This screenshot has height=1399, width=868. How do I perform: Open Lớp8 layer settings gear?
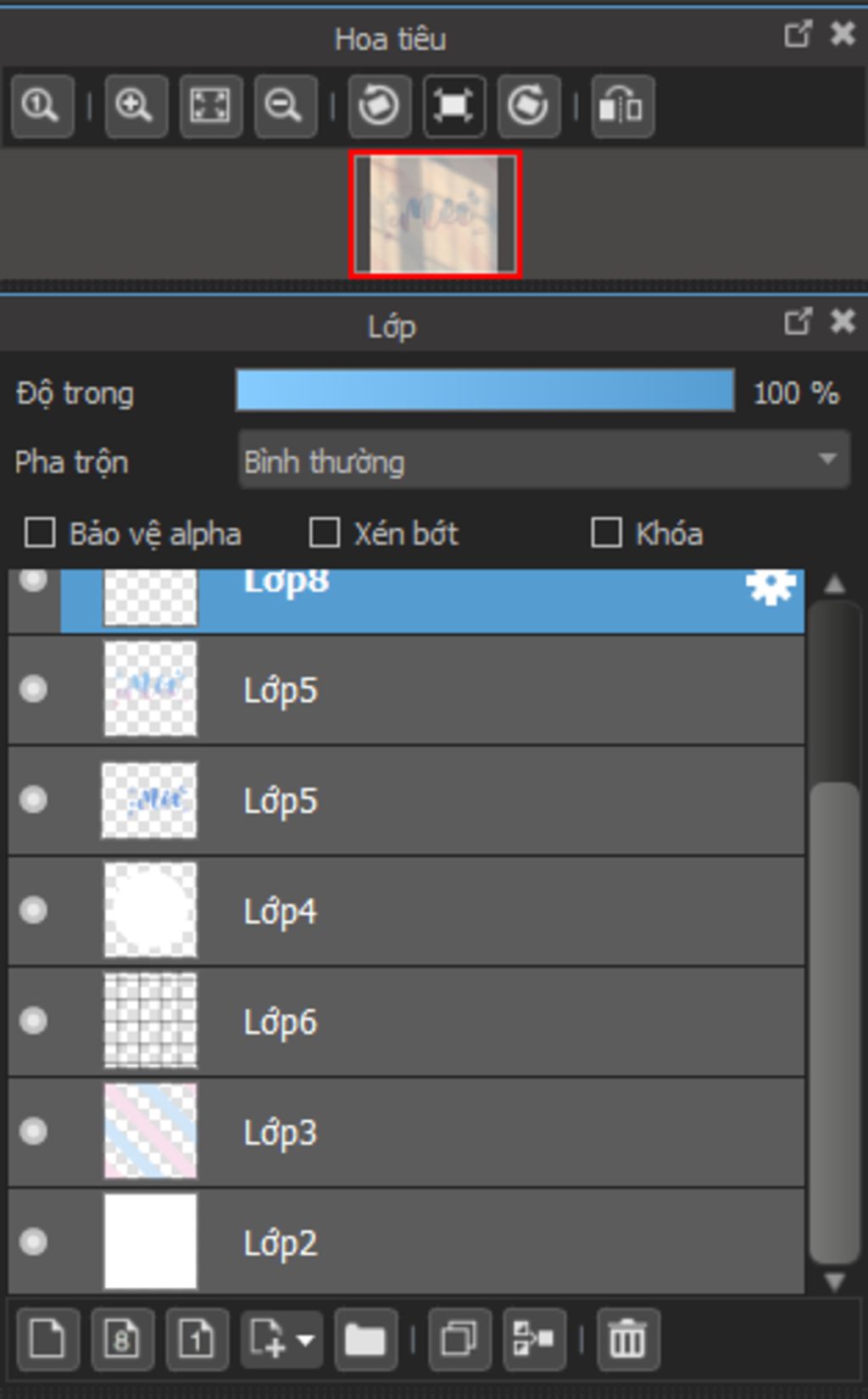coord(770,586)
